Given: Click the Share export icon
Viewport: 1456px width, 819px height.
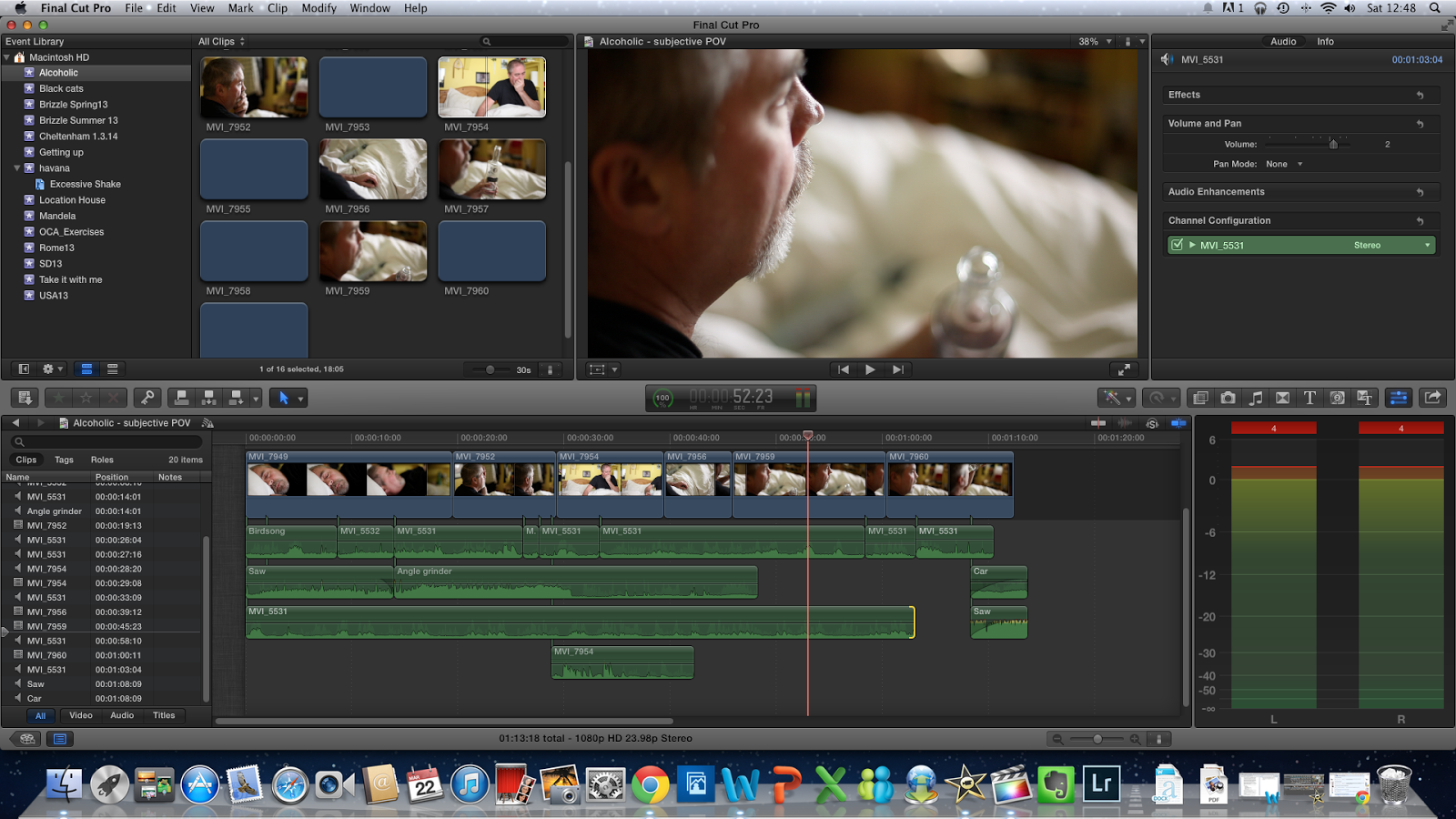Looking at the screenshot, I should point(1432,398).
